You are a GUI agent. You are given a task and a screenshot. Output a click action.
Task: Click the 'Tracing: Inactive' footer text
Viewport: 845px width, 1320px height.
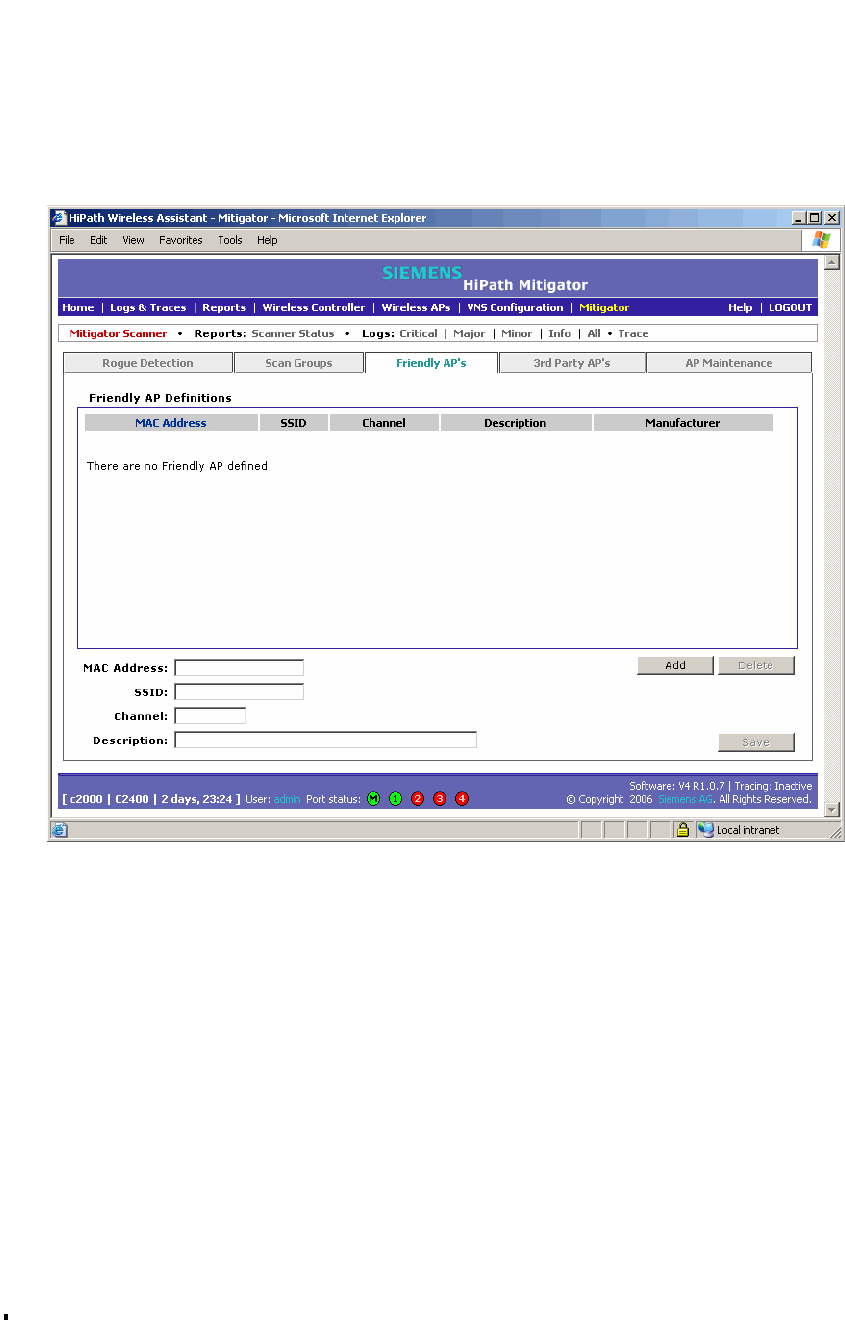coord(773,786)
